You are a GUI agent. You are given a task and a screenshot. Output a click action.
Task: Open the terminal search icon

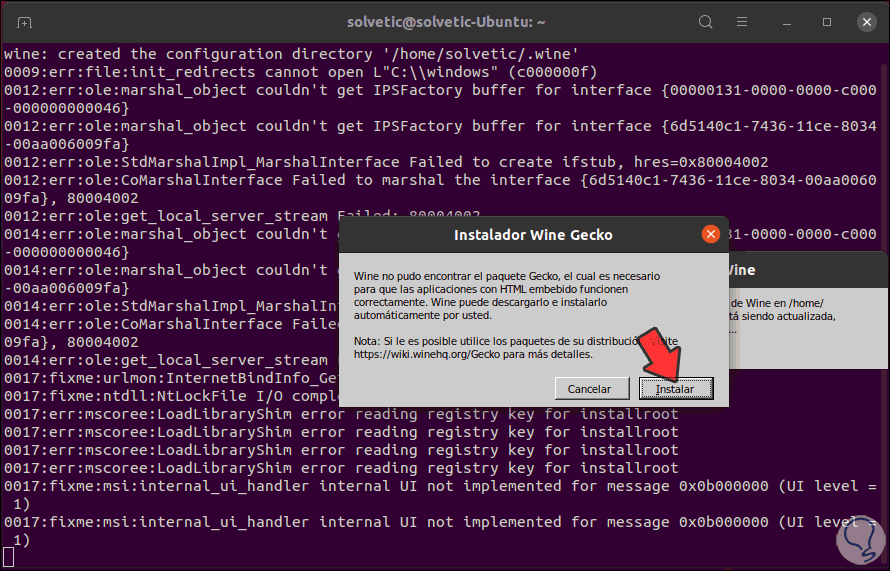[706, 22]
